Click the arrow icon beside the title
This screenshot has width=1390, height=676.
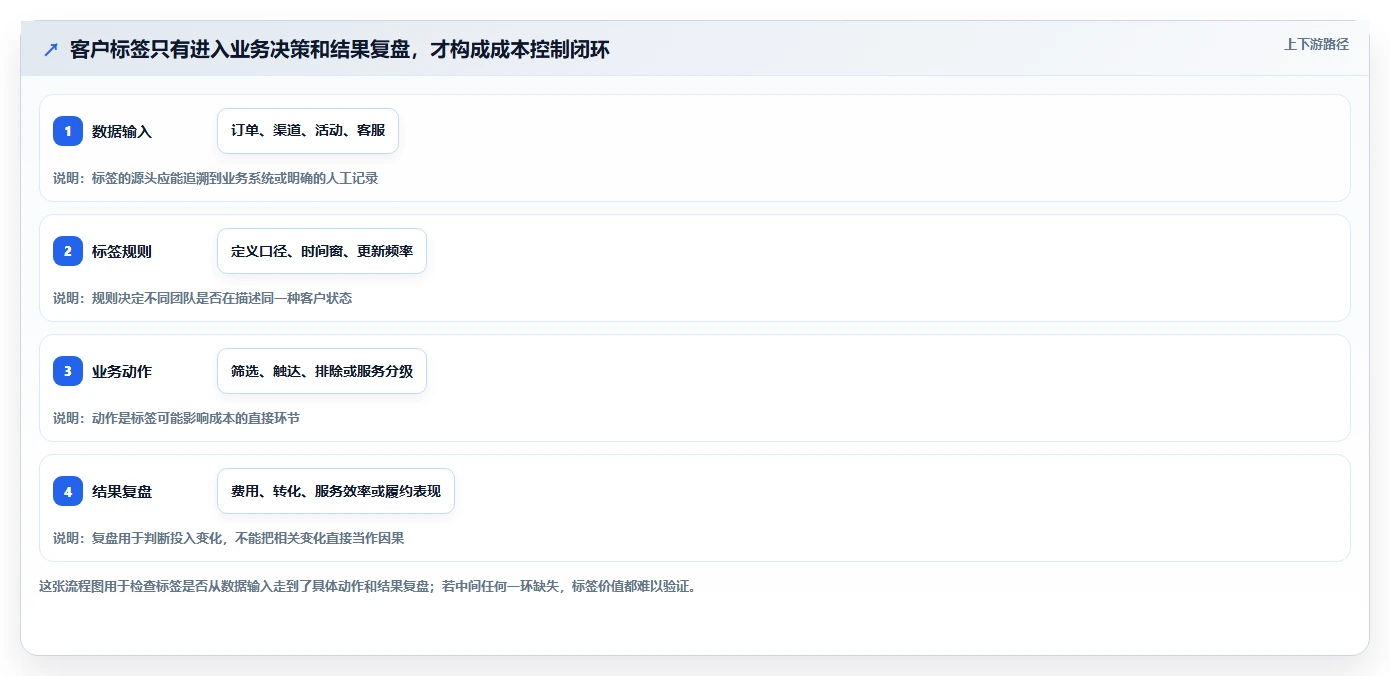(51, 50)
